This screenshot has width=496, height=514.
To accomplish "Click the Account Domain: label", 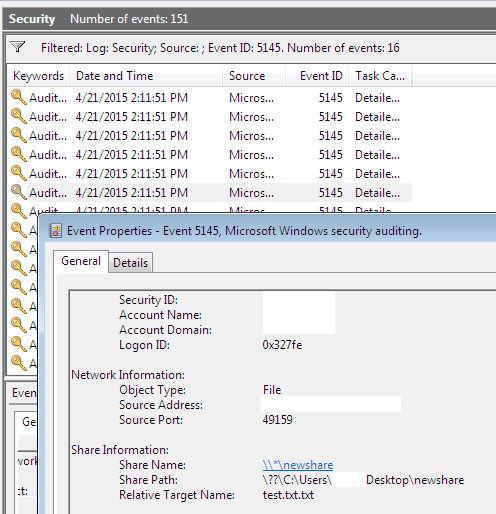I will 165,330.
